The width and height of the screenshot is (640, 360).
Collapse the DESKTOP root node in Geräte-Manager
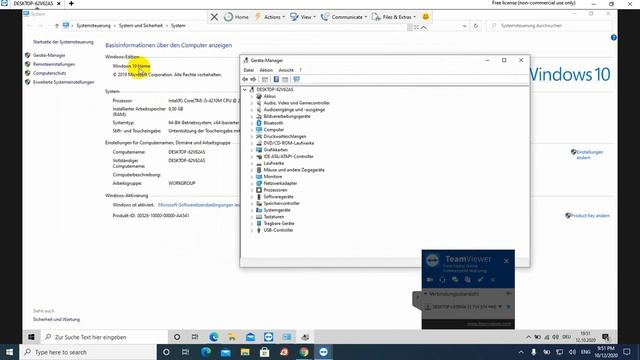pos(245,89)
